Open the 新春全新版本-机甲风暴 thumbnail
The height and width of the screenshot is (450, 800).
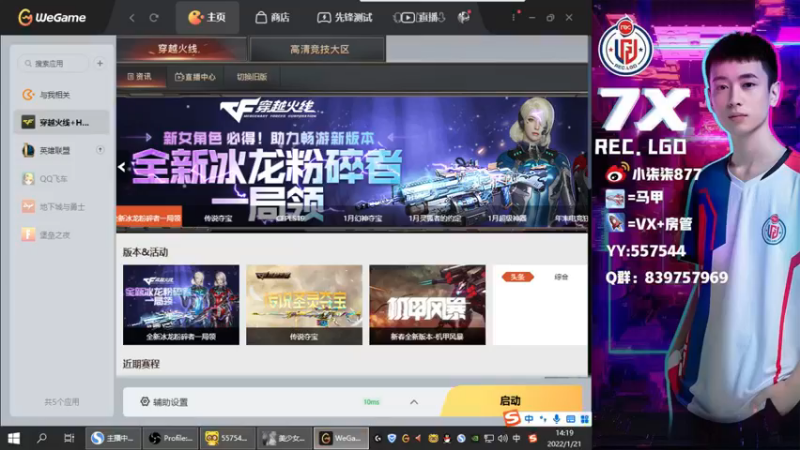pyautogui.click(x=427, y=305)
